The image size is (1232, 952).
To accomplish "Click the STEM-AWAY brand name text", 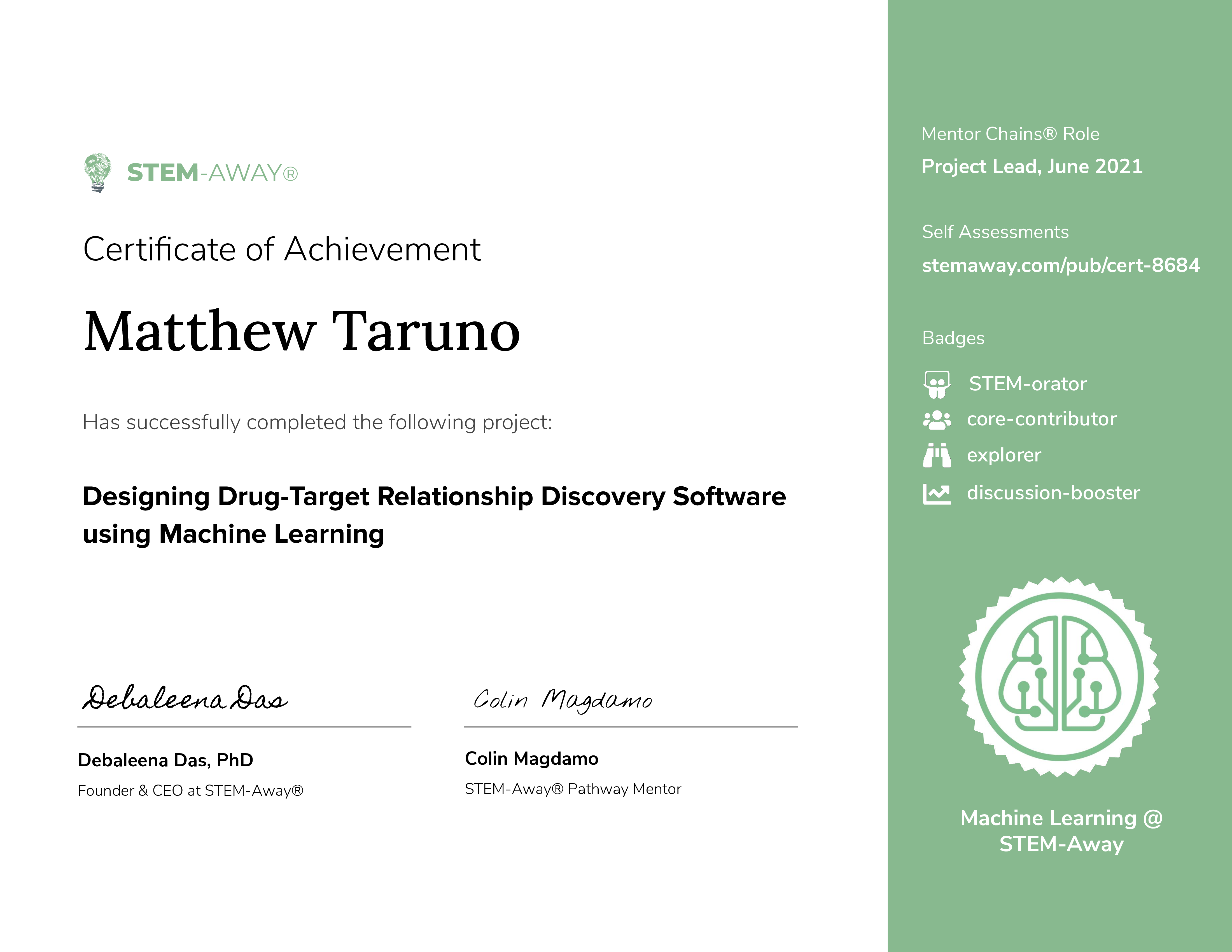I will tap(211, 172).
